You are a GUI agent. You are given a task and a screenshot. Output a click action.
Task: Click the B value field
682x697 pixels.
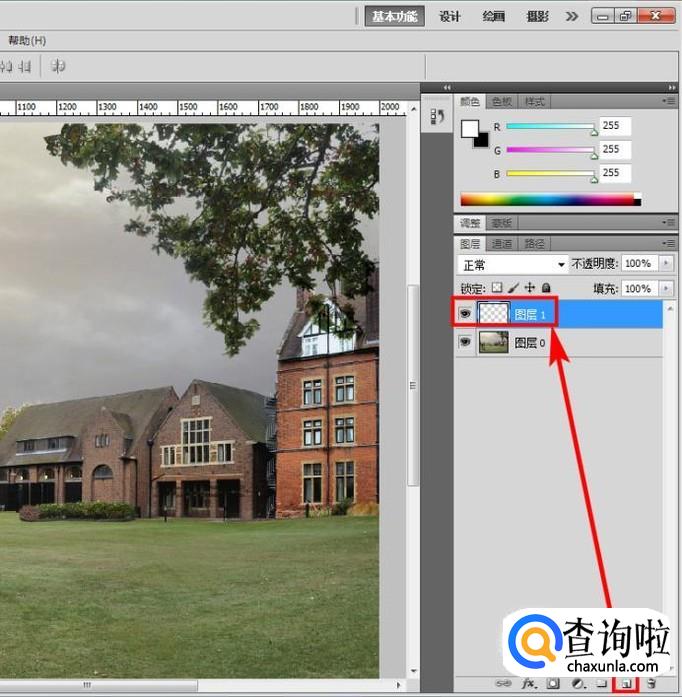(x=615, y=173)
